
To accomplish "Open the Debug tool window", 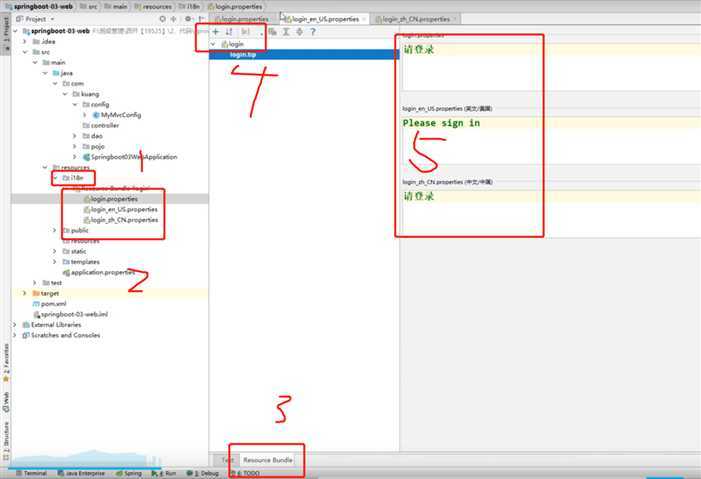I will point(203,473).
